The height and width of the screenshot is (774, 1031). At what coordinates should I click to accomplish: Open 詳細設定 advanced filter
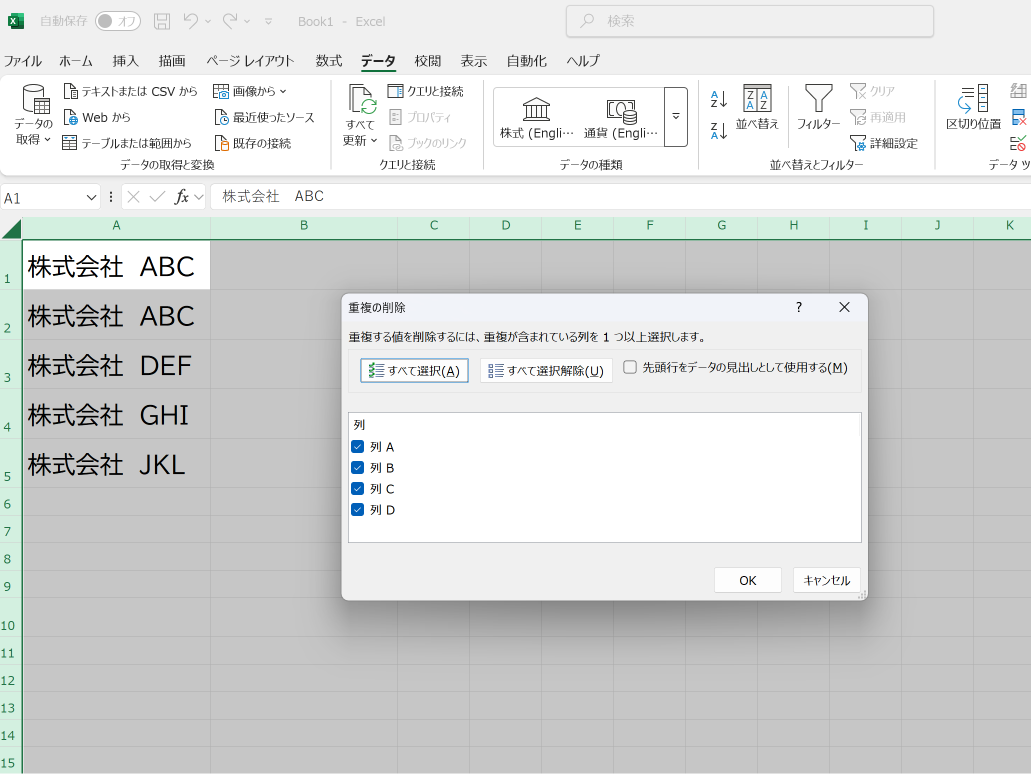point(884,143)
